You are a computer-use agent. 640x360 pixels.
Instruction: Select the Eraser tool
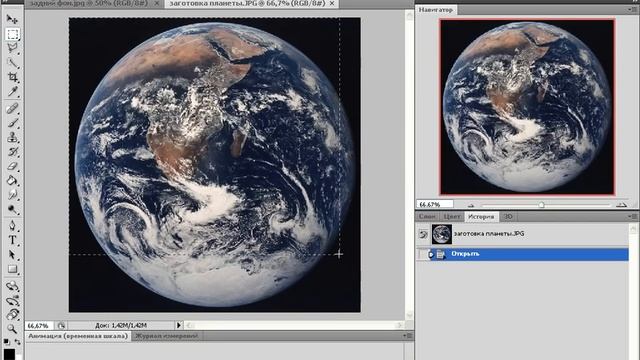(12, 166)
